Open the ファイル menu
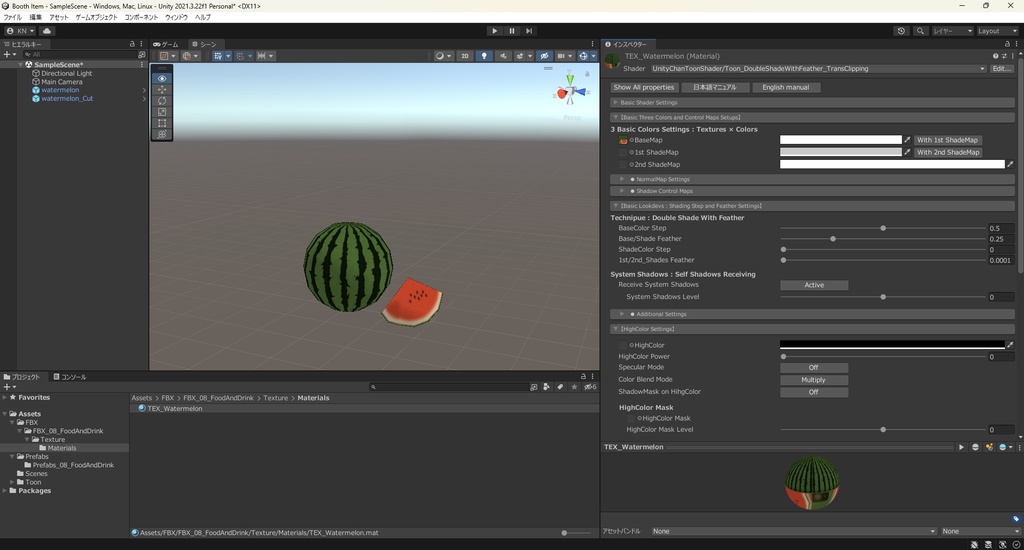This screenshot has width=1024, height=550. tap(12, 18)
